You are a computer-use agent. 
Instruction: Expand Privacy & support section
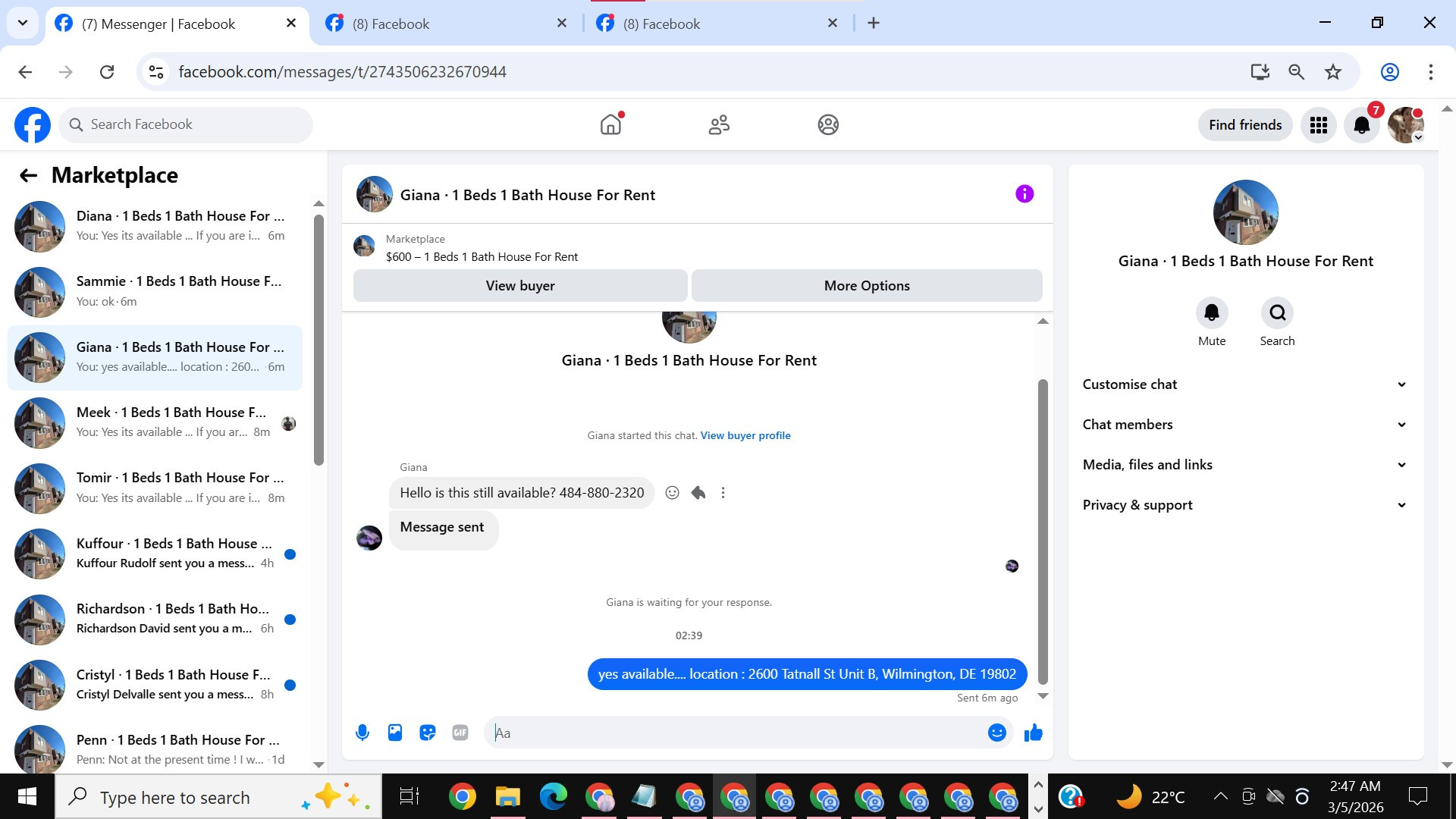[1245, 505]
